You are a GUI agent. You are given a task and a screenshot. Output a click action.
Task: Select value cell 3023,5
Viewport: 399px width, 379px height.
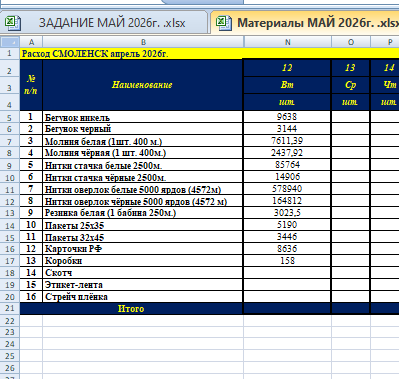point(287,213)
